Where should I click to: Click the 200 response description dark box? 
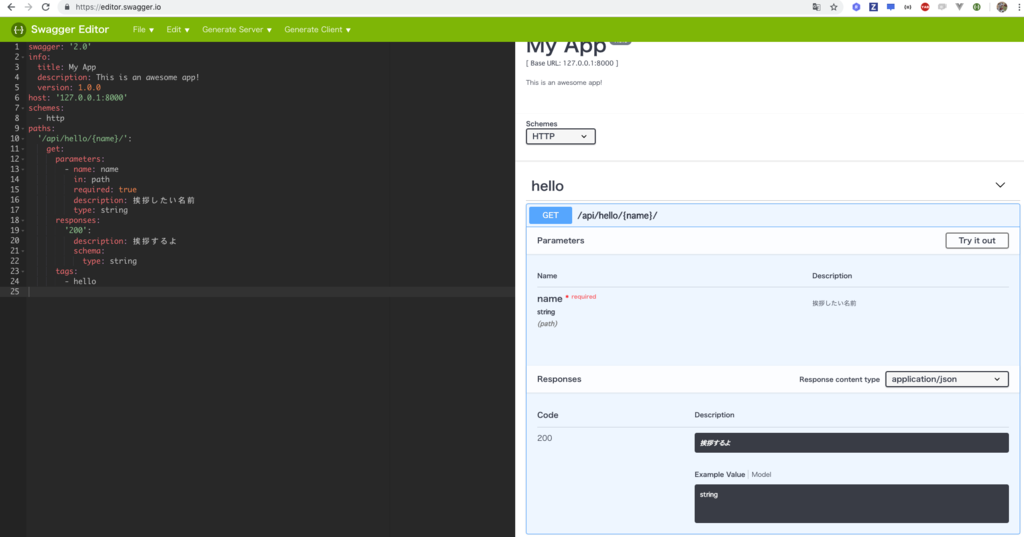tap(851, 443)
